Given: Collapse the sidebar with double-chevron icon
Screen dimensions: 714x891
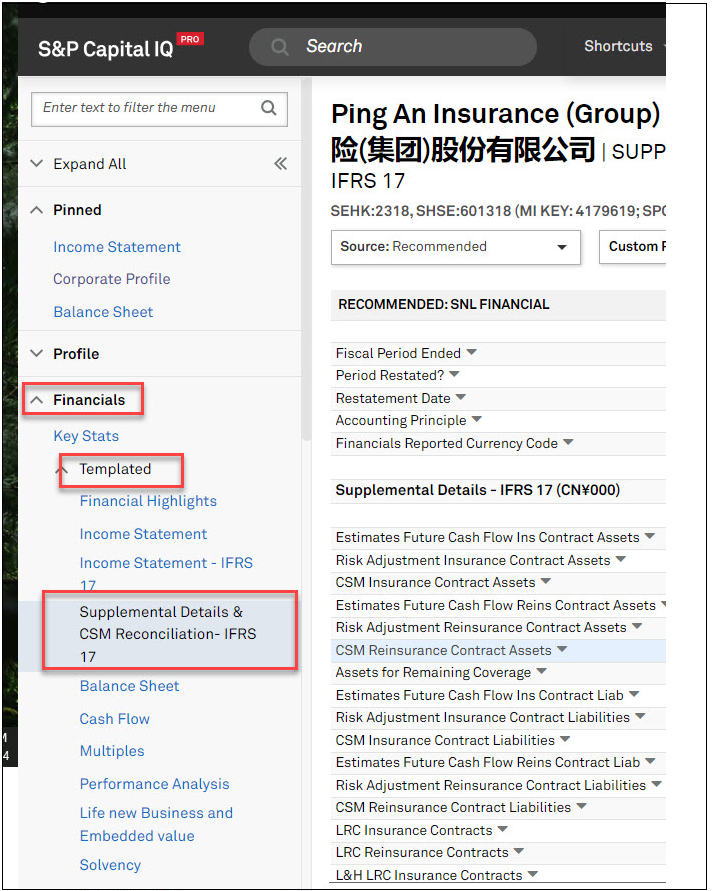Looking at the screenshot, I should click(280, 164).
